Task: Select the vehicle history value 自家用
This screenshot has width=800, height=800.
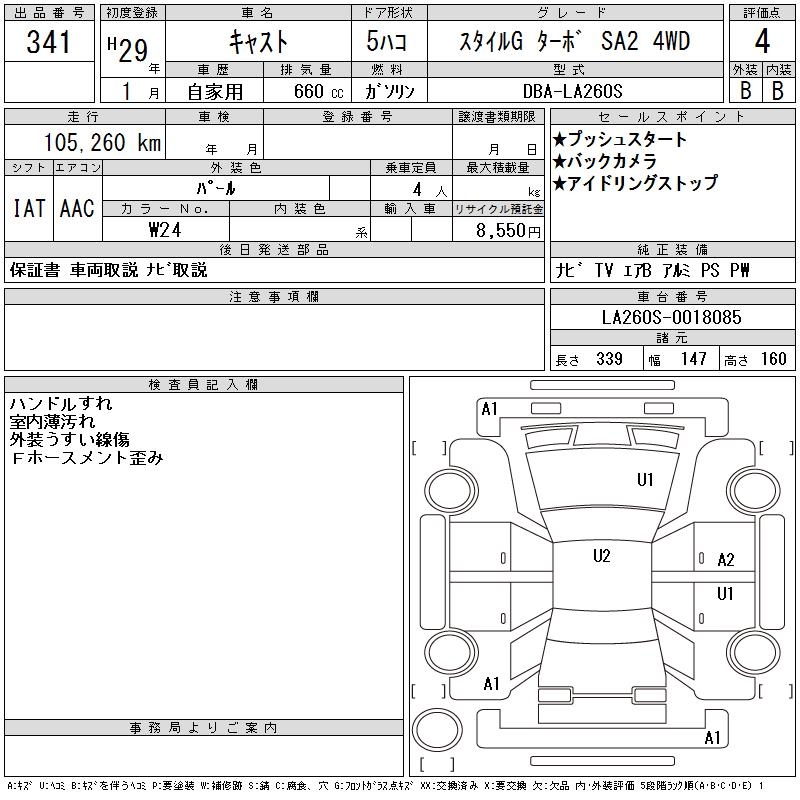Action: click(x=215, y=92)
